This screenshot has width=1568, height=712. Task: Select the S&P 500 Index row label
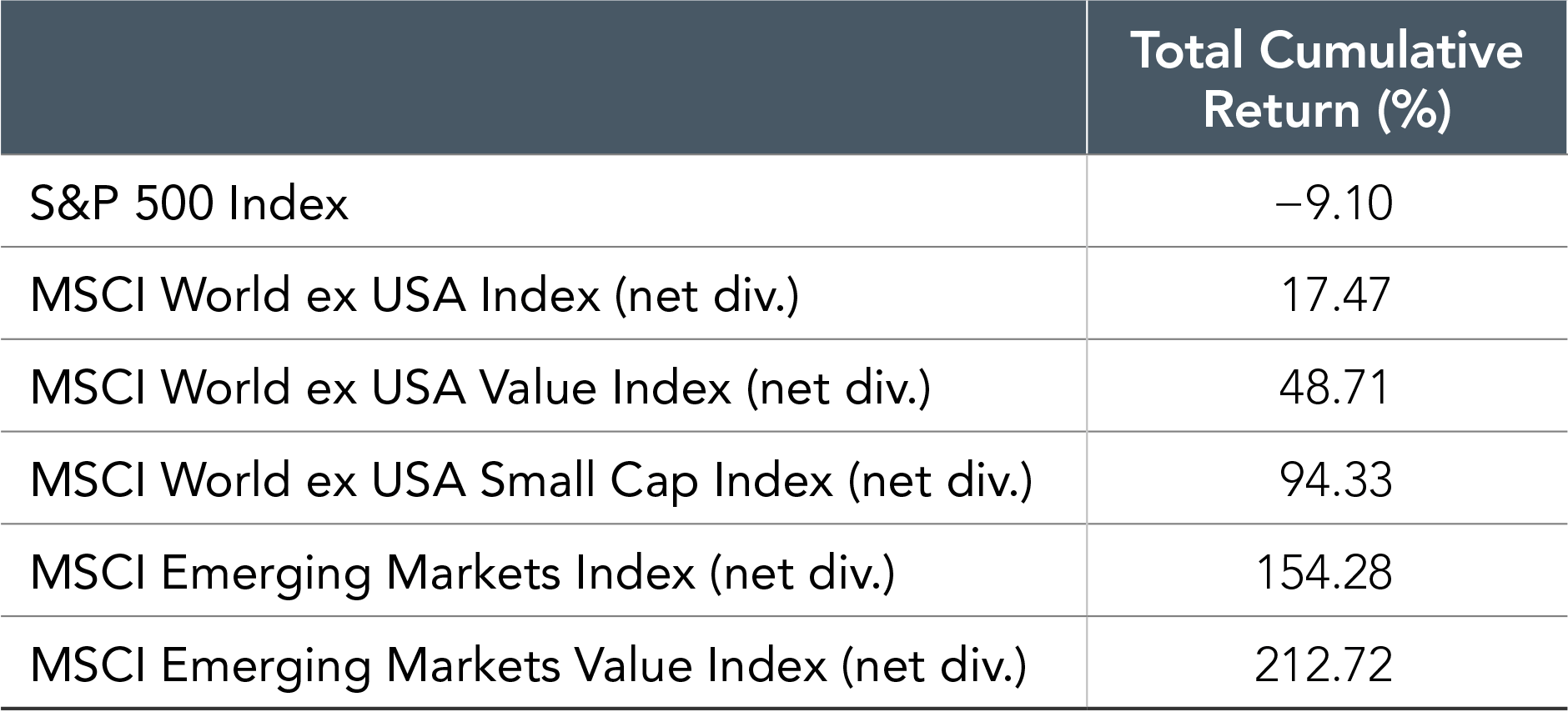(189, 203)
